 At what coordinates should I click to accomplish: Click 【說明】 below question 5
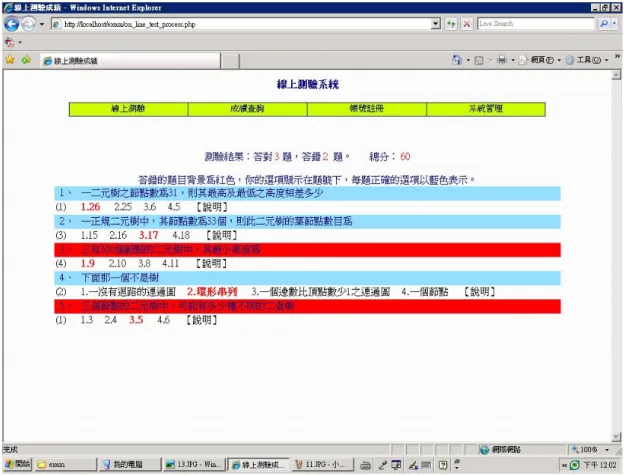[x=202, y=320]
